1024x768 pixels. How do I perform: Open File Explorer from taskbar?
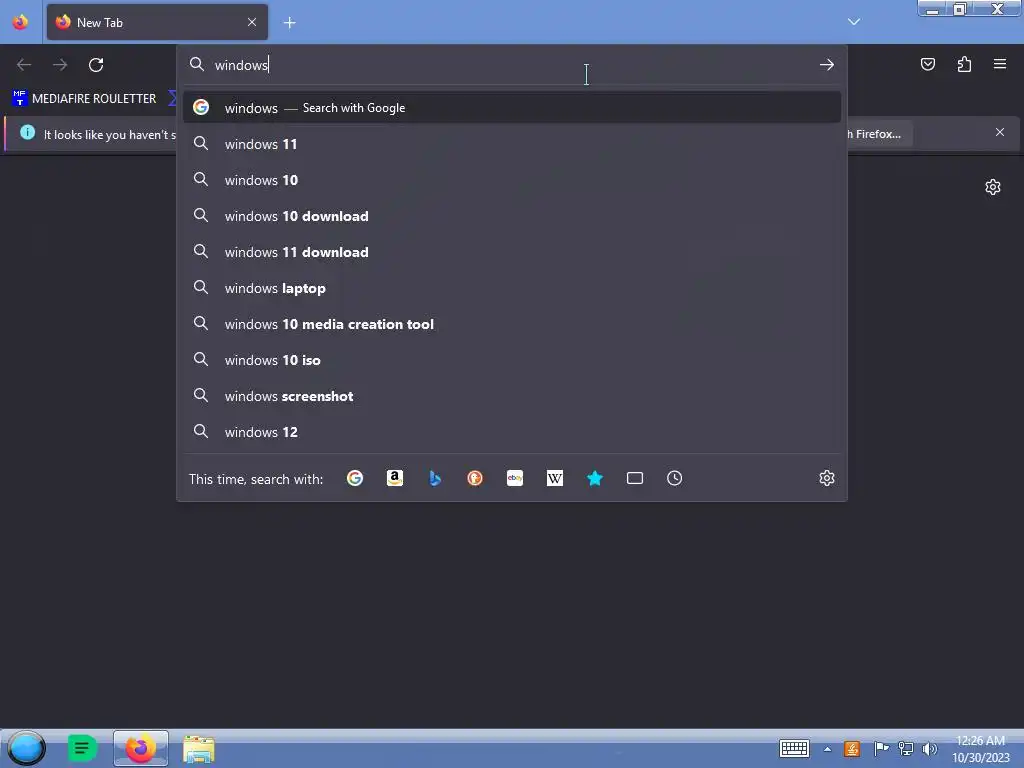[x=199, y=749]
